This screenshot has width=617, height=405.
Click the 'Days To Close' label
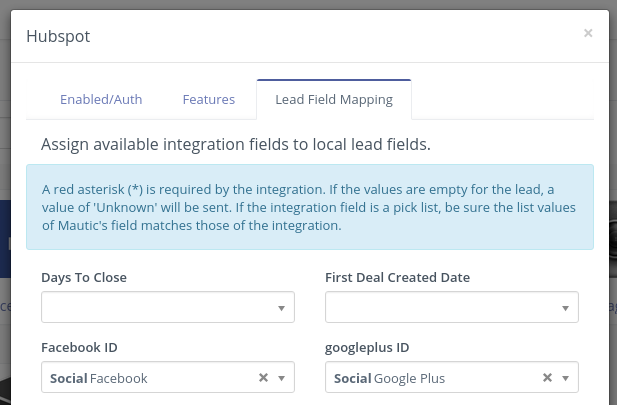click(x=84, y=277)
